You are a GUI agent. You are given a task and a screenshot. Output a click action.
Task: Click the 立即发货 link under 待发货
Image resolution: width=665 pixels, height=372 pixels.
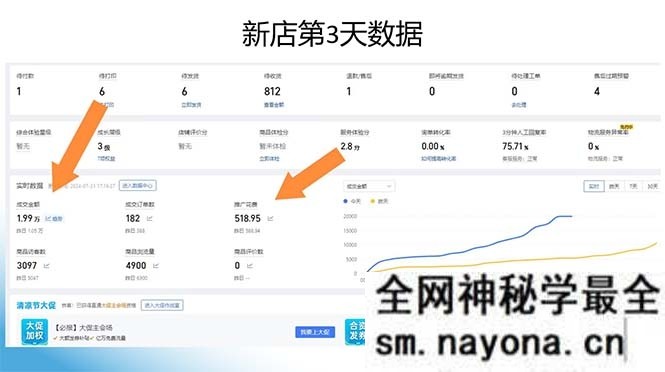point(191,105)
